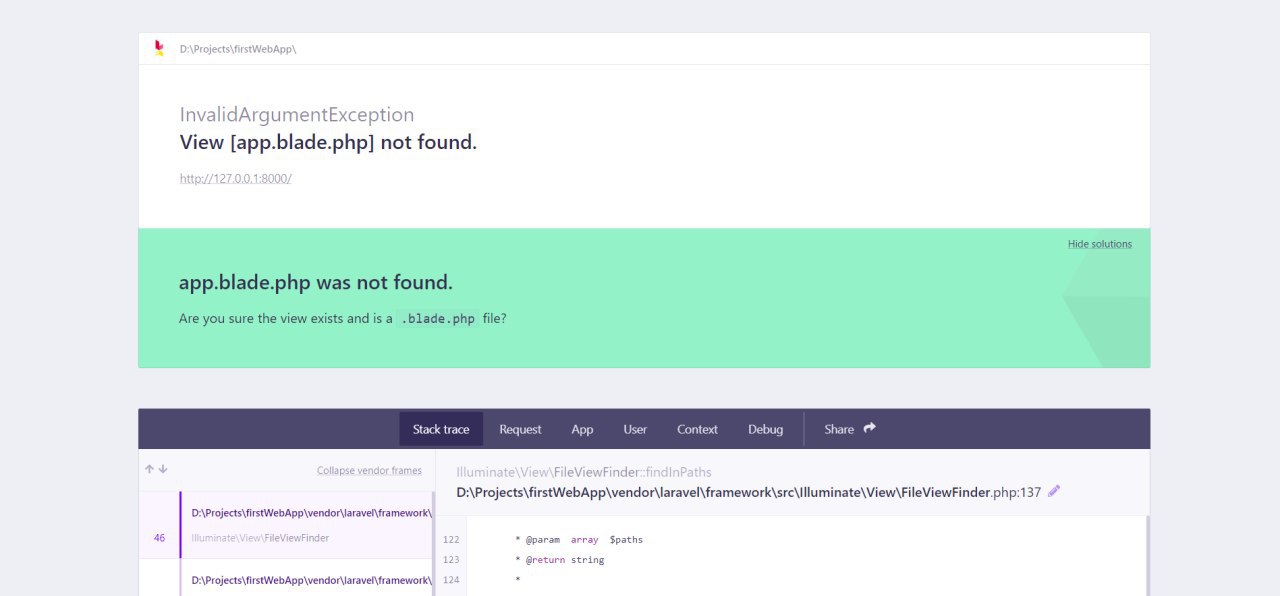Click the .blade.php inline code text
Viewport: 1280px width, 596px height.
437,319
